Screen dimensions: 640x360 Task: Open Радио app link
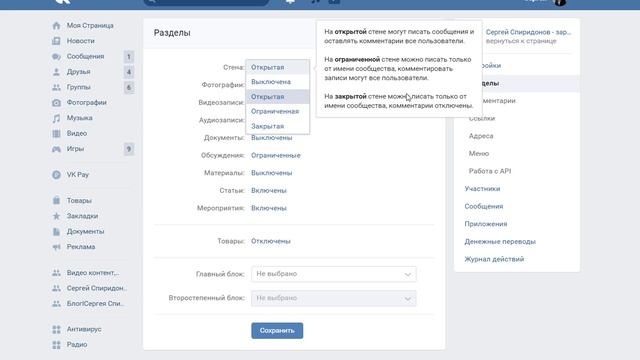pyautogui.click(x=77, y=344)
